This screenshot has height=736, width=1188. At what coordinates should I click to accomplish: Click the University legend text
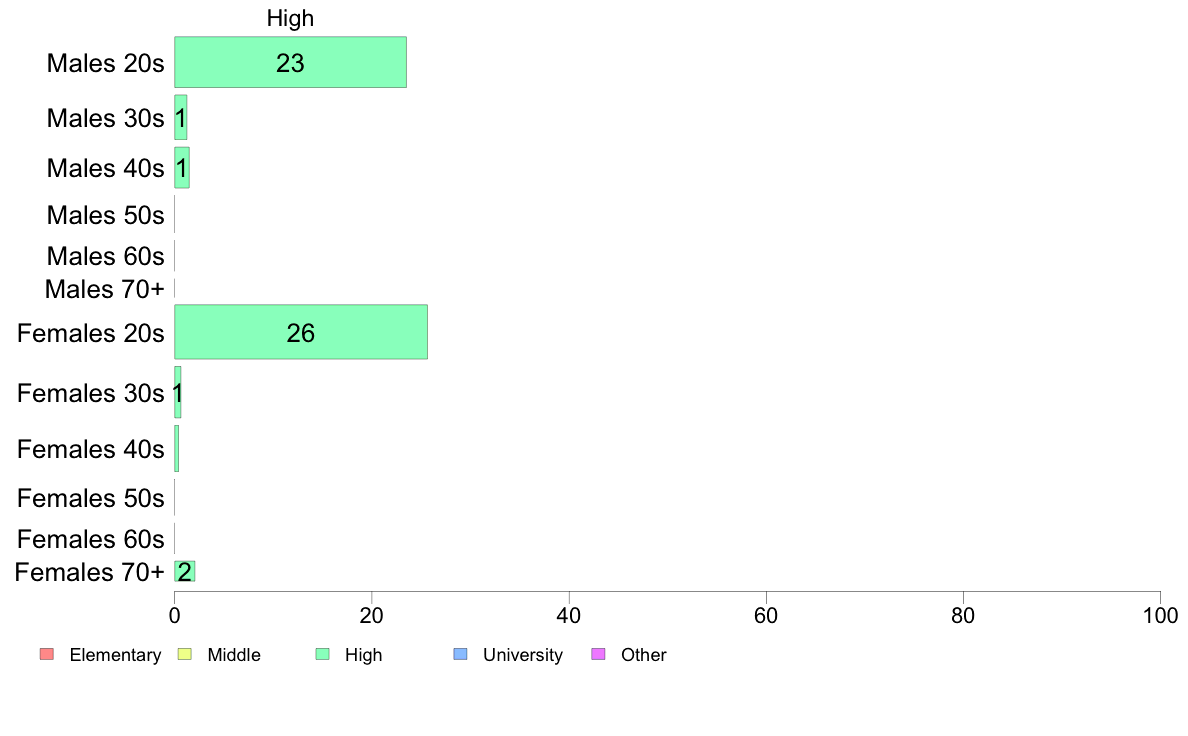coord(523,655)
